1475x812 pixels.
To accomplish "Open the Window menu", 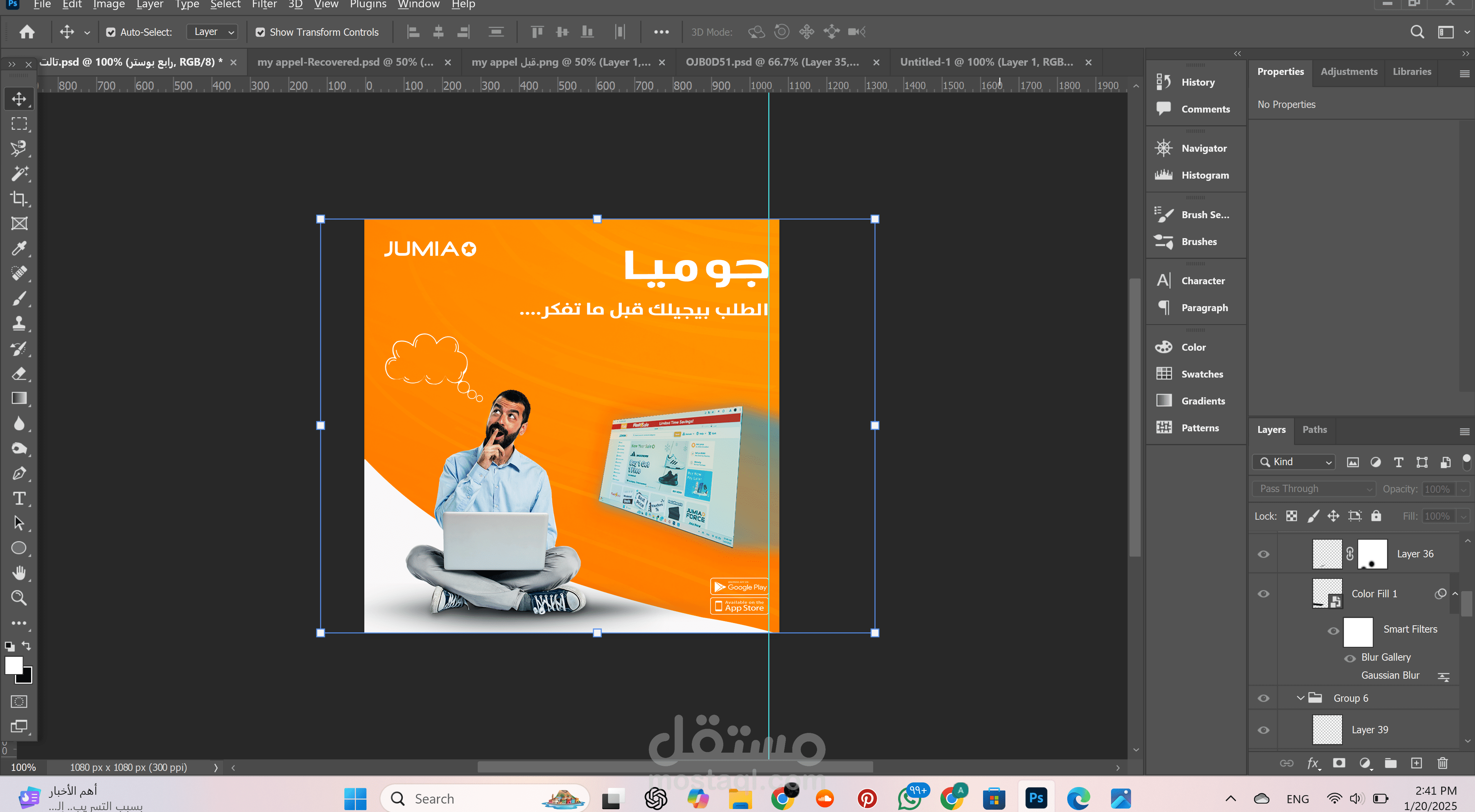I will pyautogui.click(x=419, y=5).
